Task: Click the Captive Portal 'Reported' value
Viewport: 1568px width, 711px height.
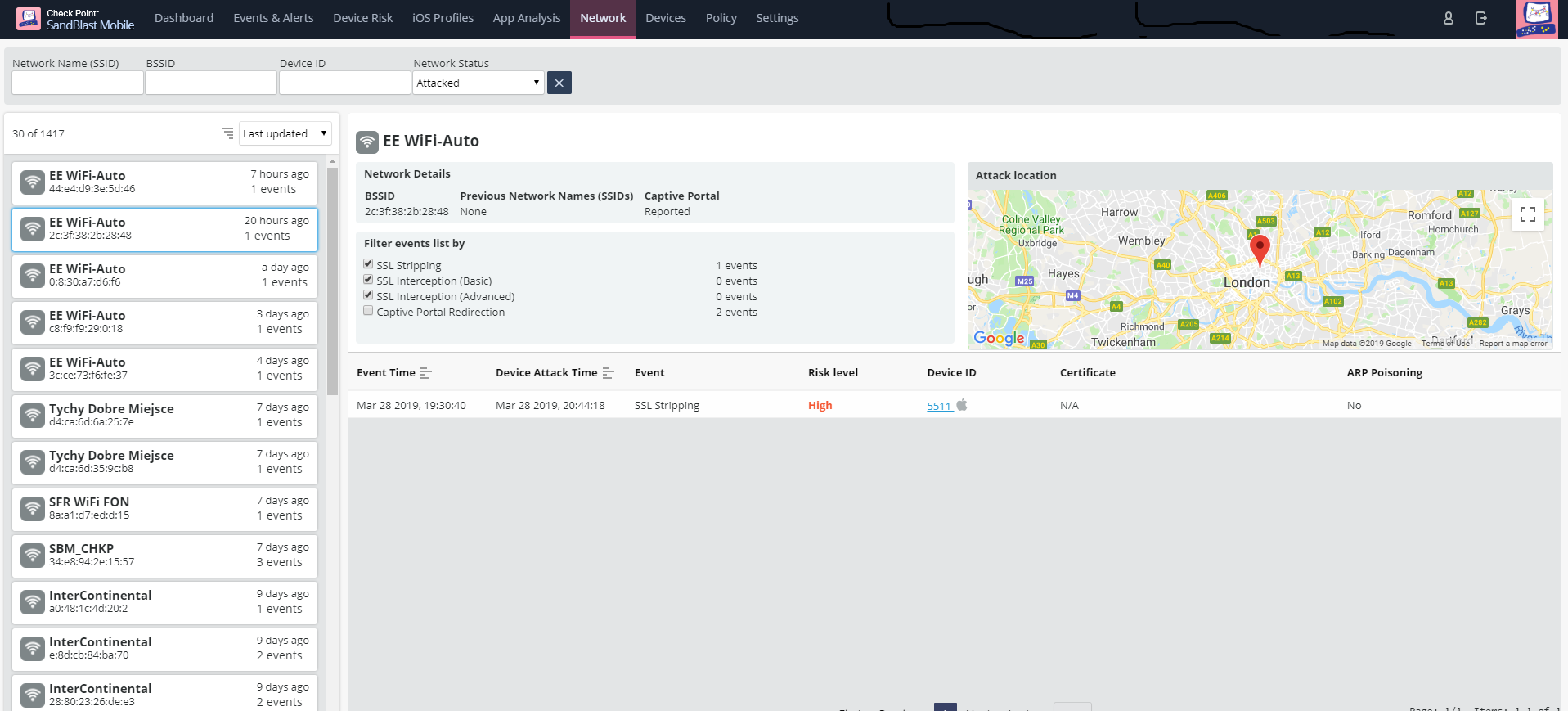Action: click(x=667, y=212)
